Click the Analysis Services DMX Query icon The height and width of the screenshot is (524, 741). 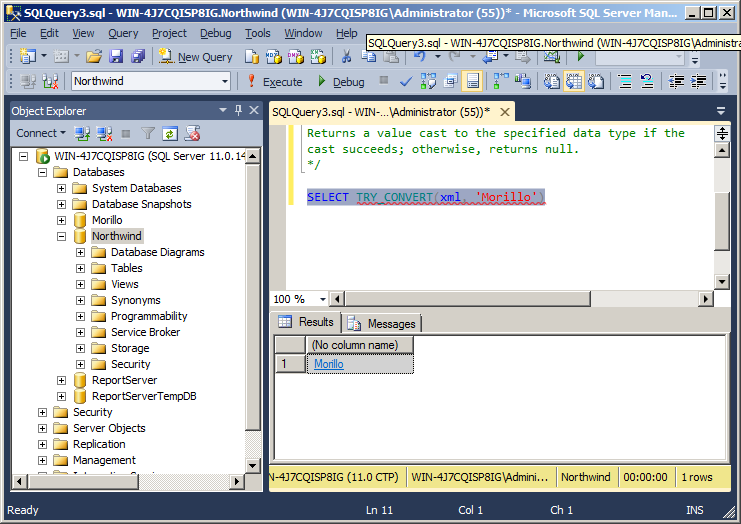click(296, 57)
